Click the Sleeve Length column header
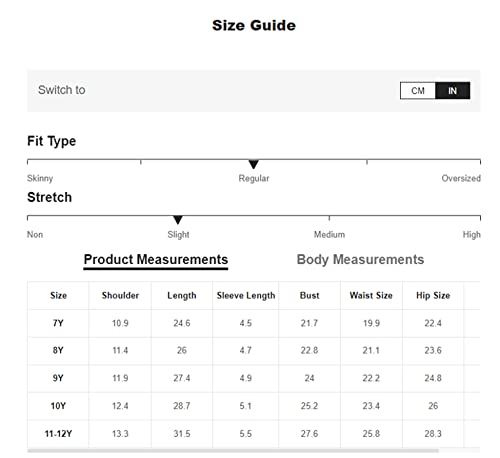Image resolution: width=500 pixels, height=458 pixels. click(246, 296)
